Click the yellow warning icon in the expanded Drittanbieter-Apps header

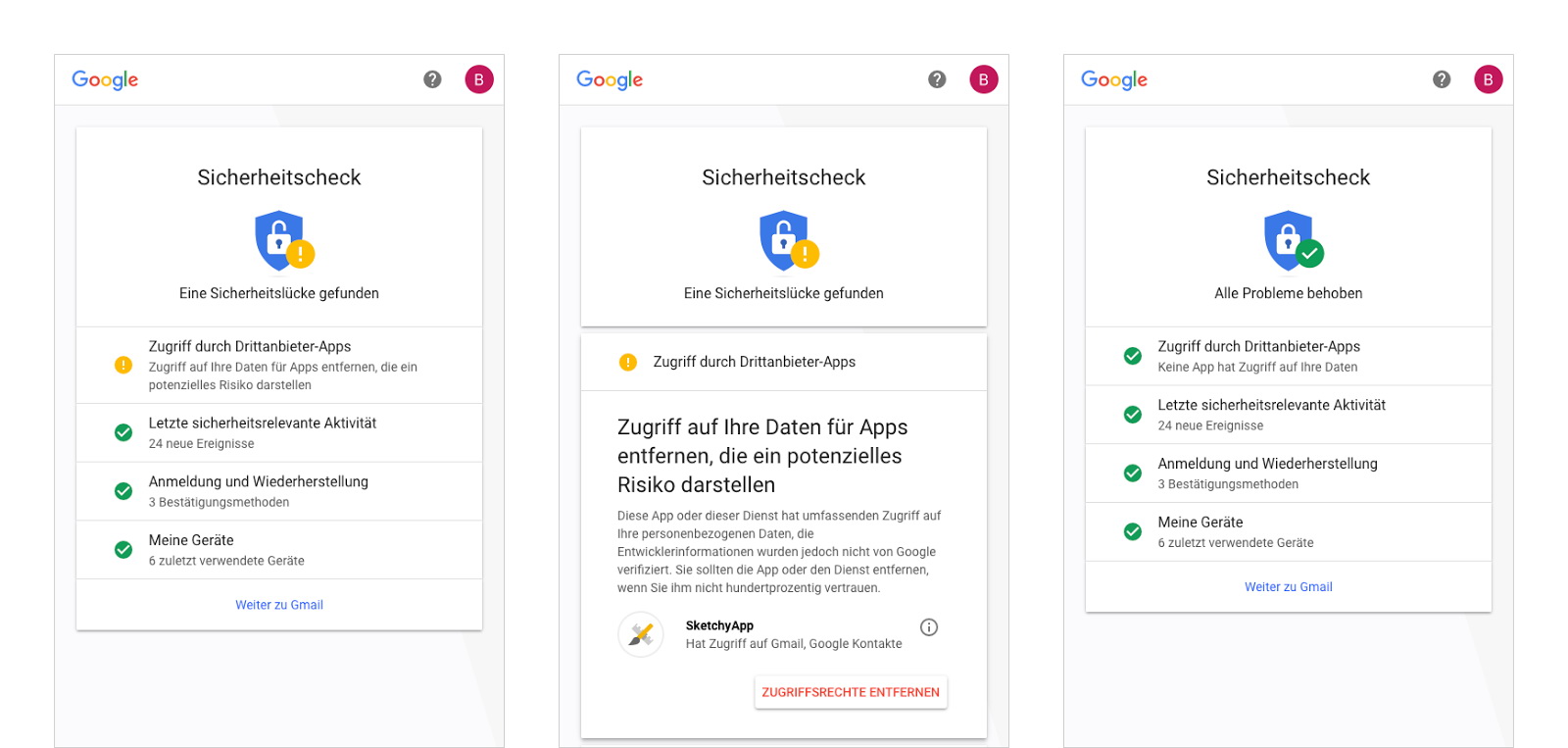tap(628, 362)
